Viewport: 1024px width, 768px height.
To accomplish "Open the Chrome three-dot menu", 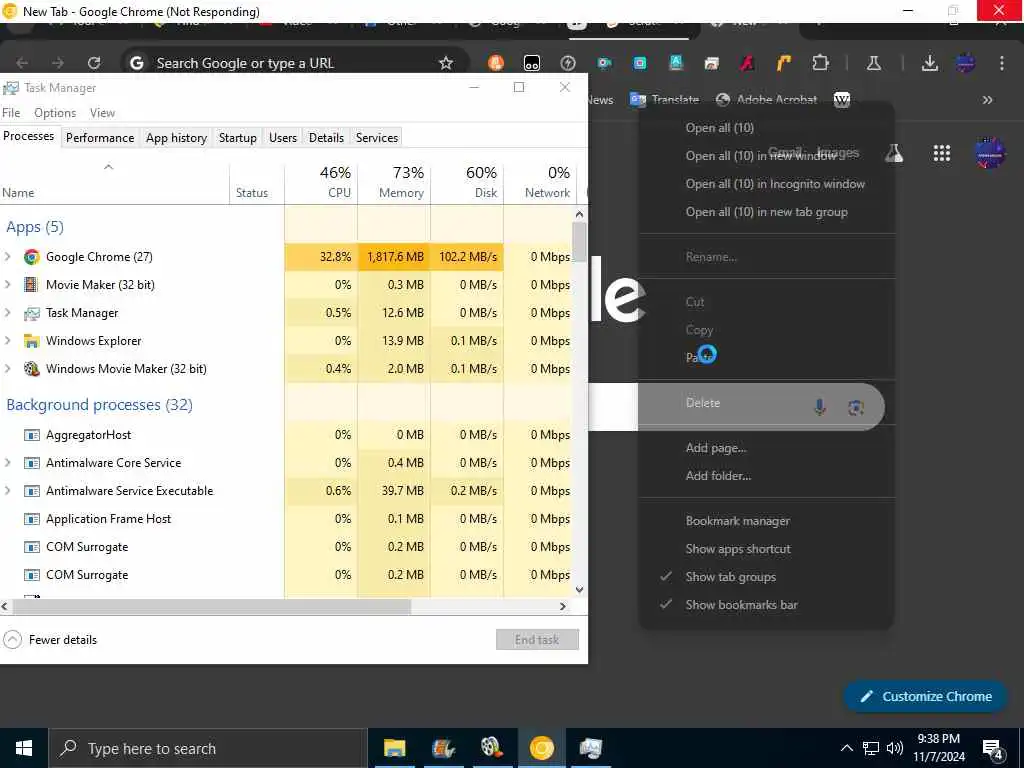I will (1002, 63).
